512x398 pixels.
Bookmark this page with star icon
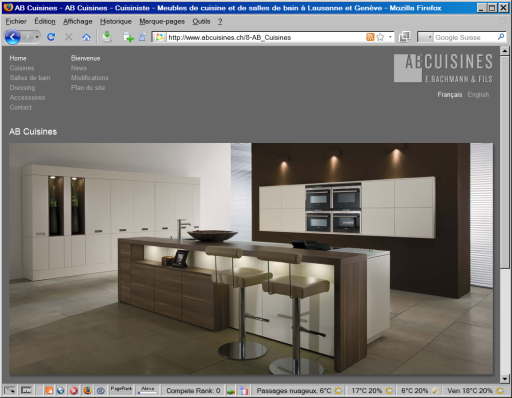pos(380,37)
